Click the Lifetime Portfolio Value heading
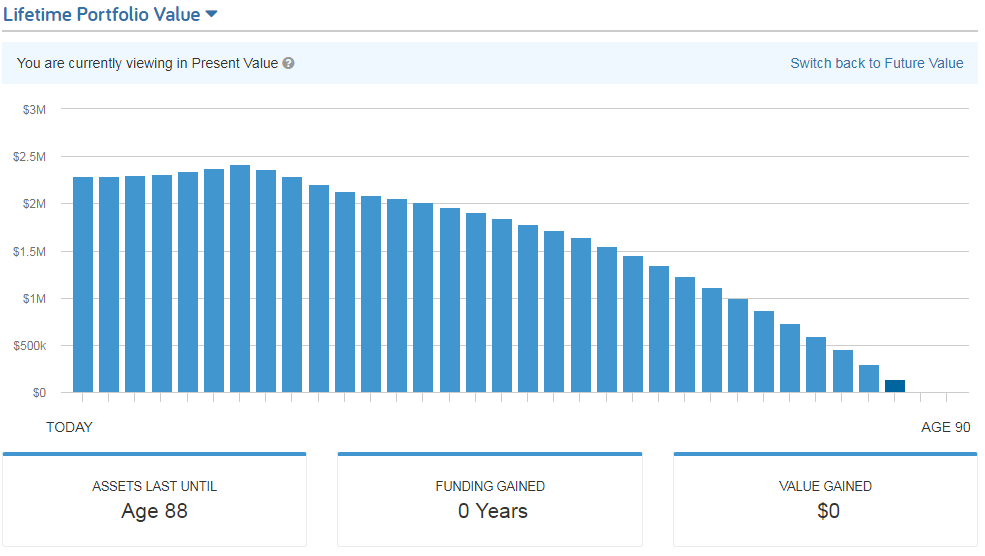The height and width of the screenshot is (556, 985). coord(102,14)
